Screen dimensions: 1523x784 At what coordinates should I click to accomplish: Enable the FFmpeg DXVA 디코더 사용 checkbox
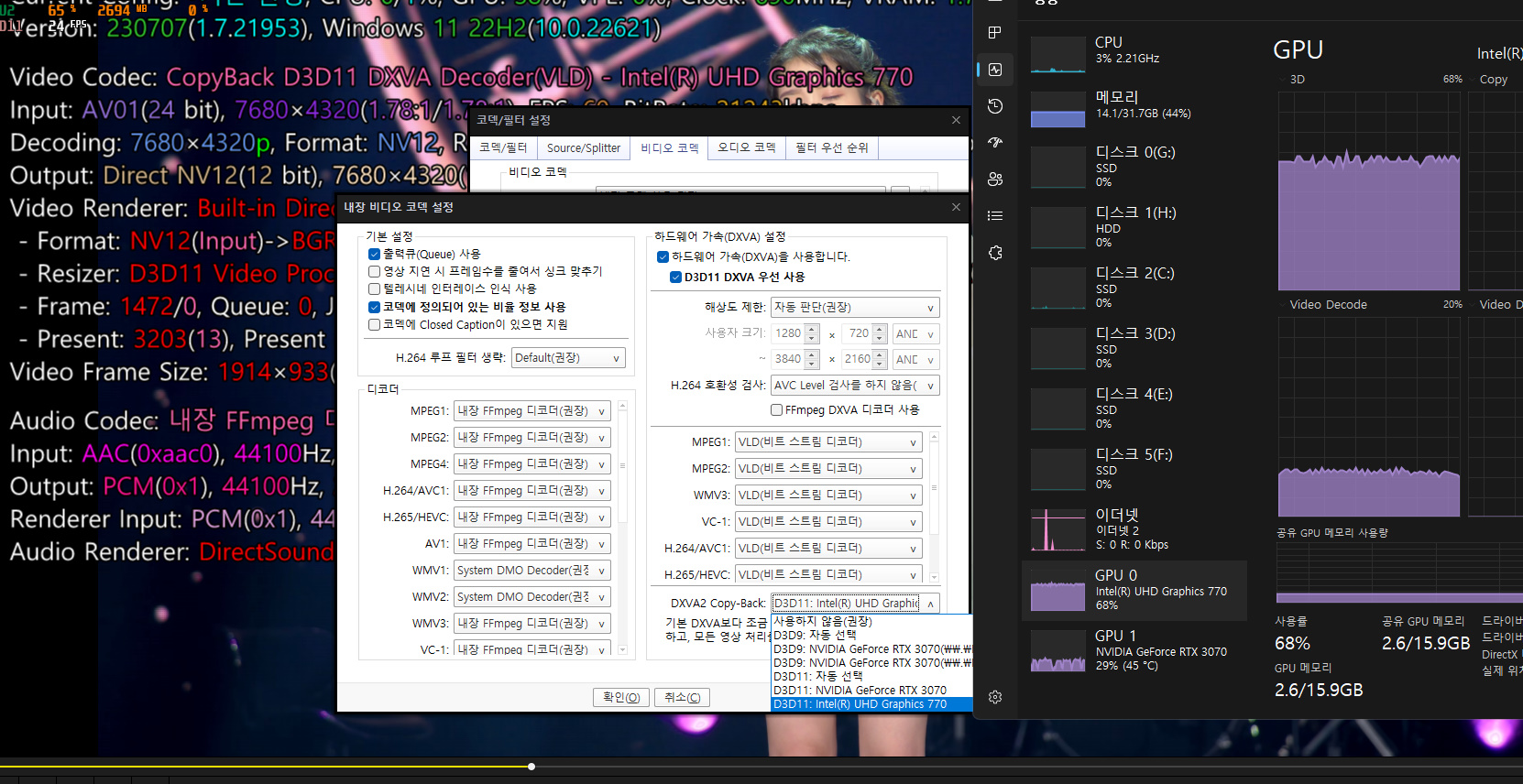pyautogui.click(x=777, y=410)
